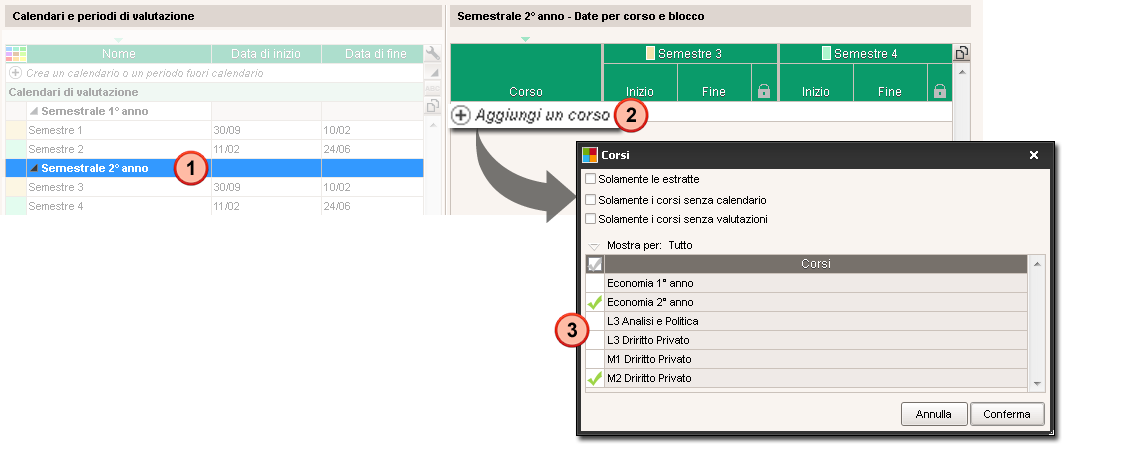Close the Corsi dialog

point(1034,154)
